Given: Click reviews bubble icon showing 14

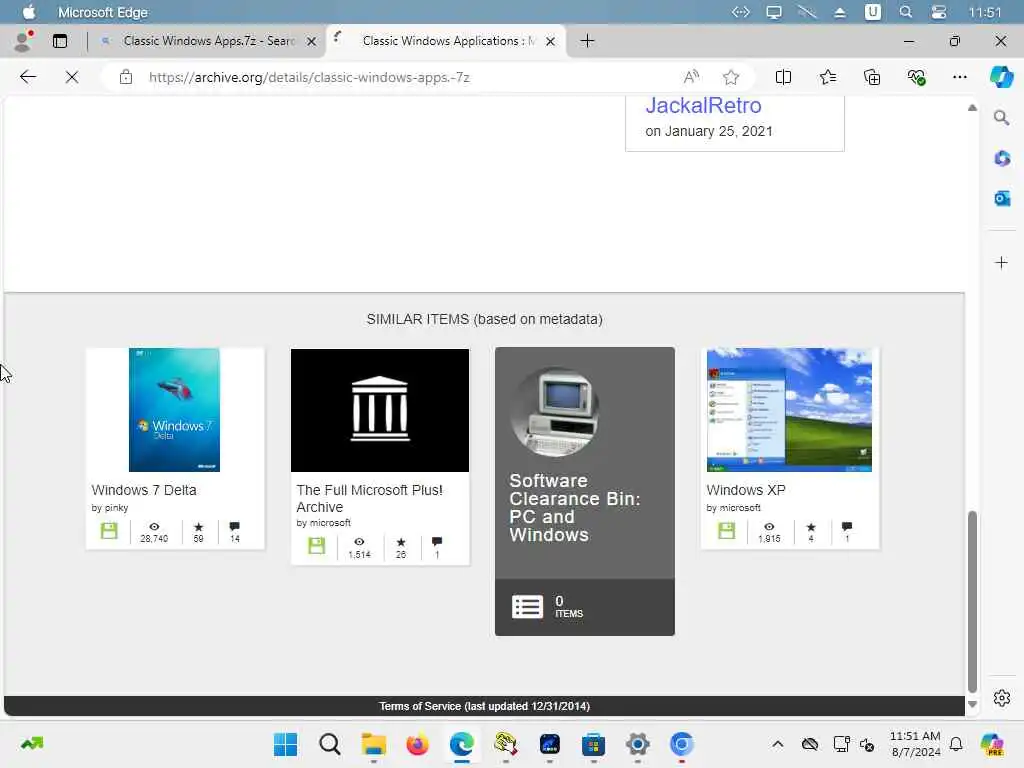Looking at the screenshot, I should [234, 526].
